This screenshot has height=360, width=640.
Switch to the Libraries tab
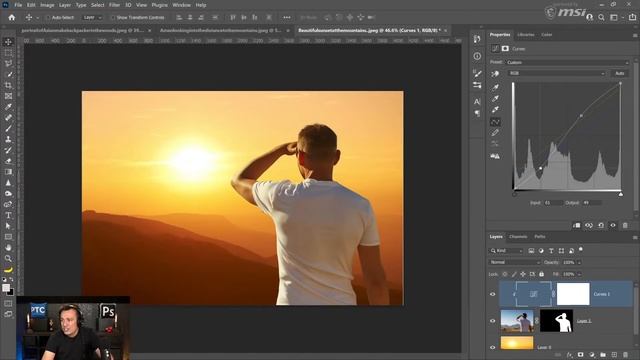(x=525, y=35)
